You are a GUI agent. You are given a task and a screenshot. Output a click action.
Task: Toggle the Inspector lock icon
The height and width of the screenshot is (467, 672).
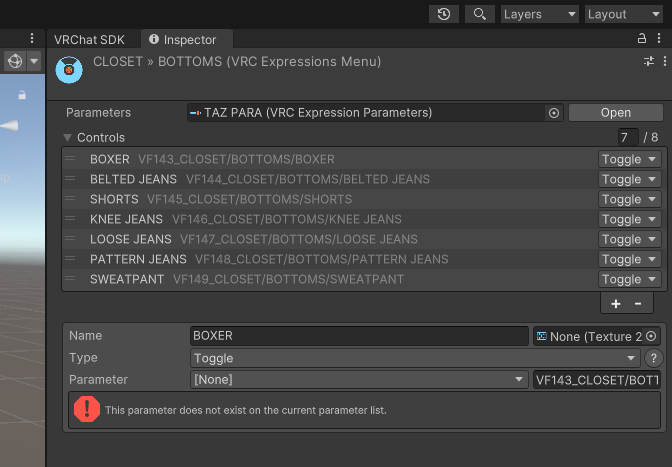point(642,39)
